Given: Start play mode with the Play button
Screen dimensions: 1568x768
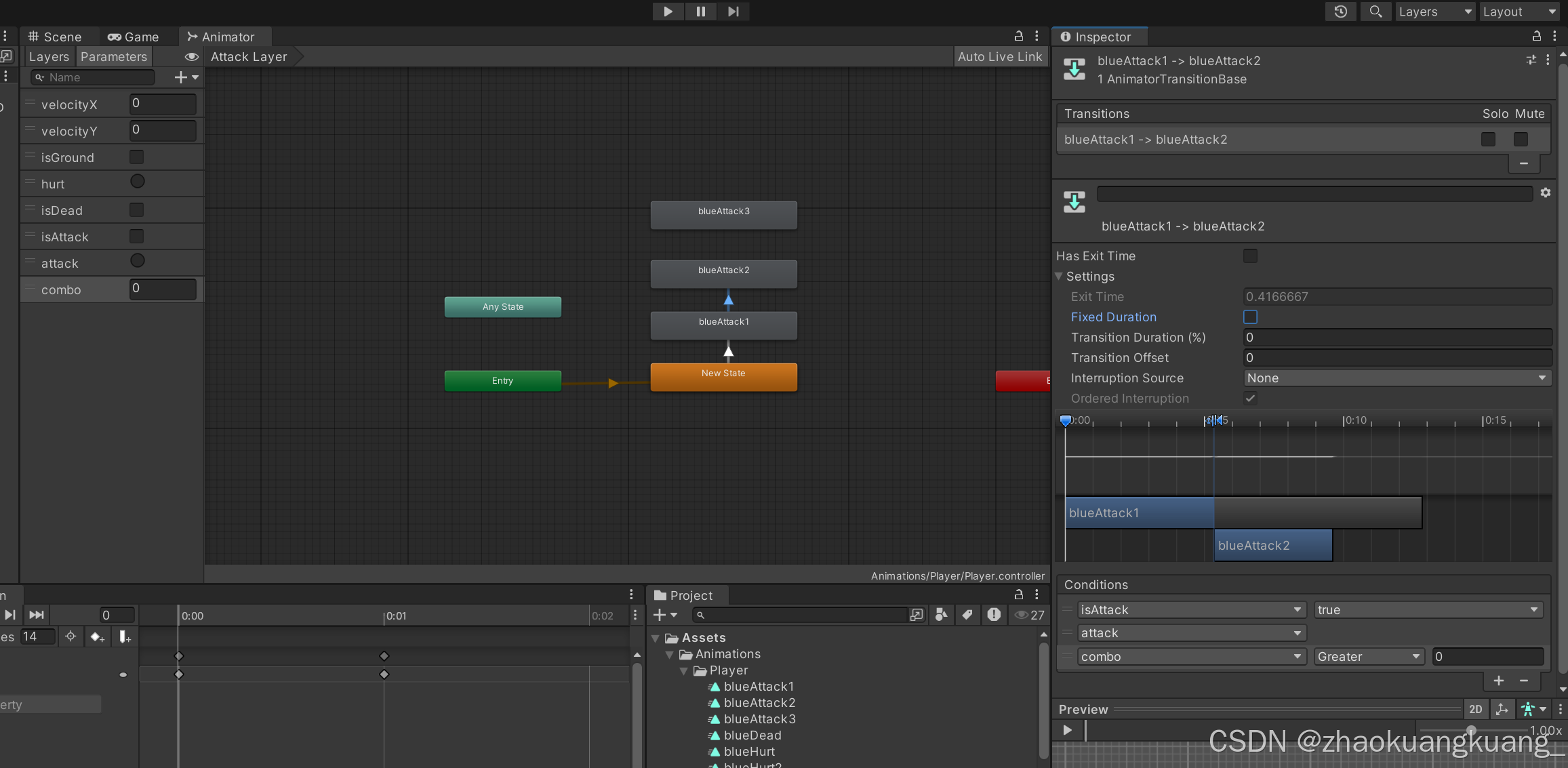Looking at the screenshot, I should [x=668, y=12].
